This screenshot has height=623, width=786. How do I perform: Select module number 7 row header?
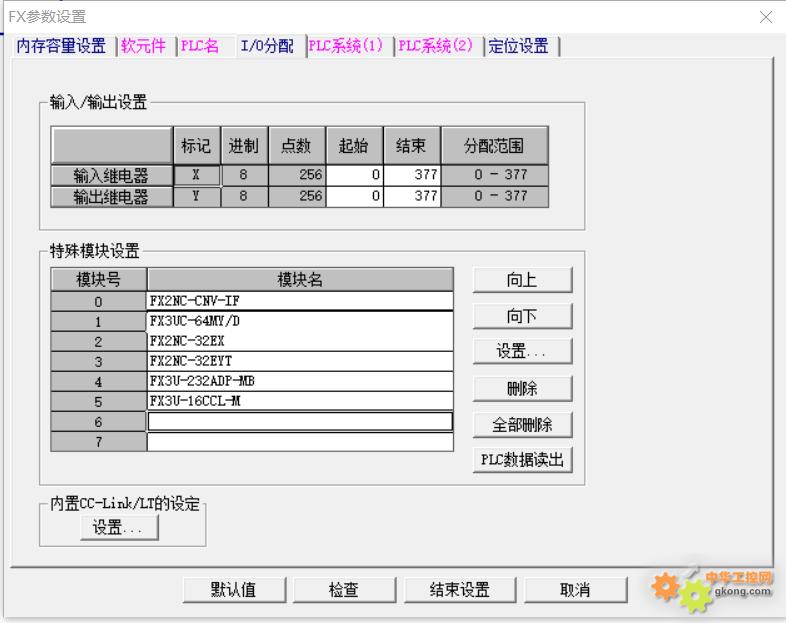tap(98, 442)
